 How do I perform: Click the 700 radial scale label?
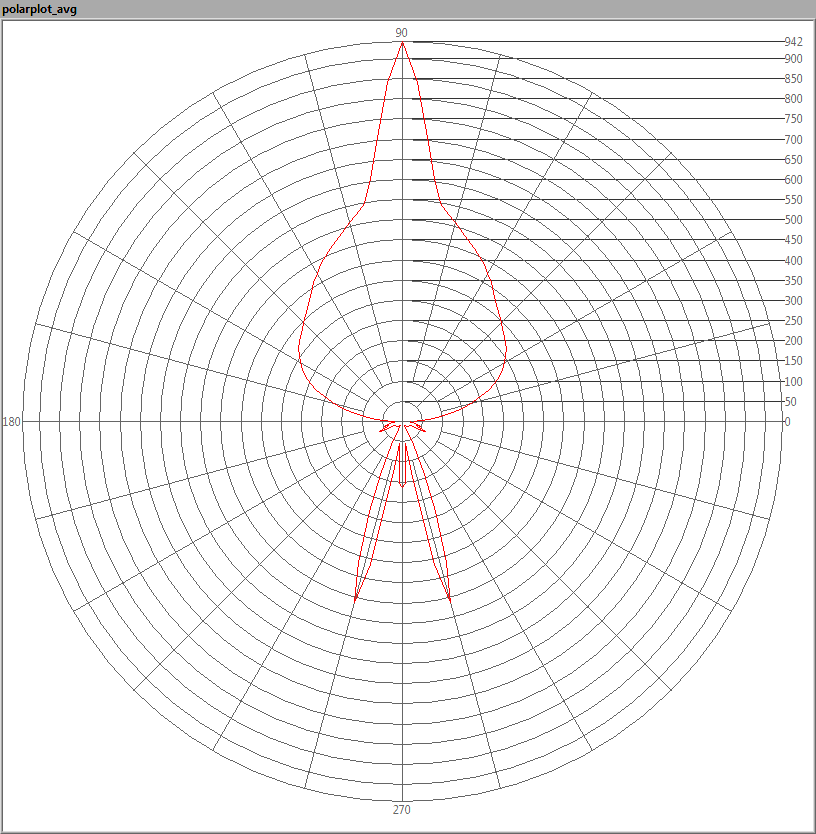[x=793, y=140]
